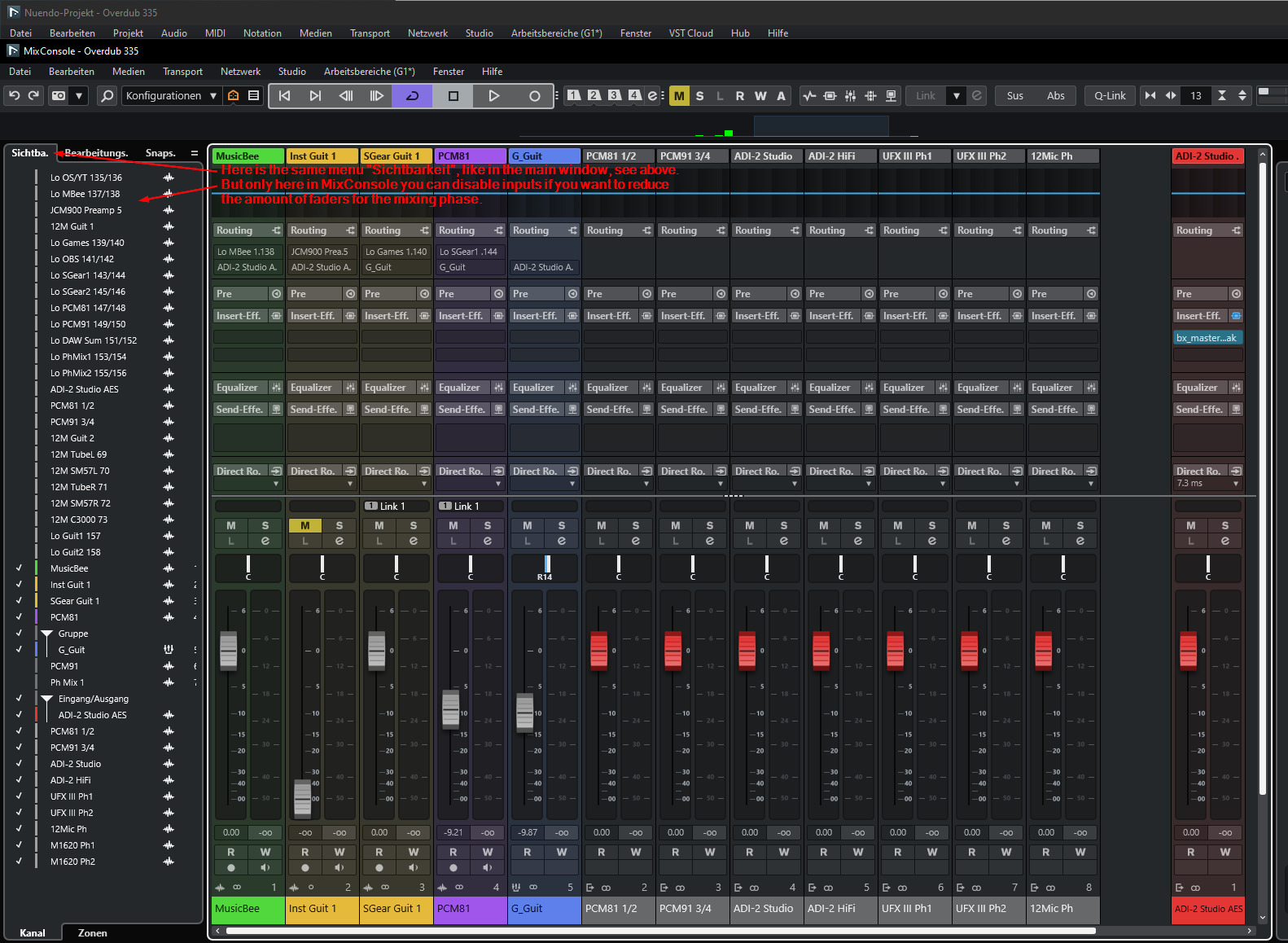1288x943 pixels.
Task: Enable write automation W on the MusicBee channel
Action: tap(265, 852)
